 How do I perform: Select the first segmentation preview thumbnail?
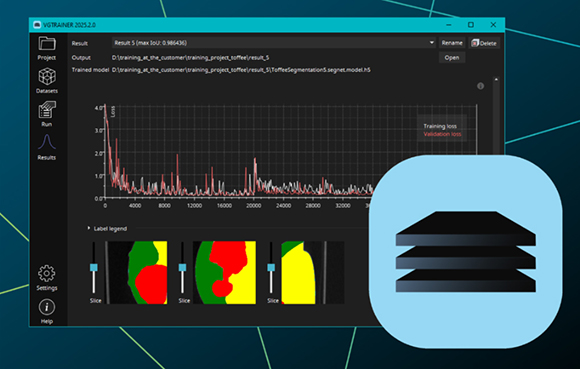pyautogui.click(x=136, y=272)
